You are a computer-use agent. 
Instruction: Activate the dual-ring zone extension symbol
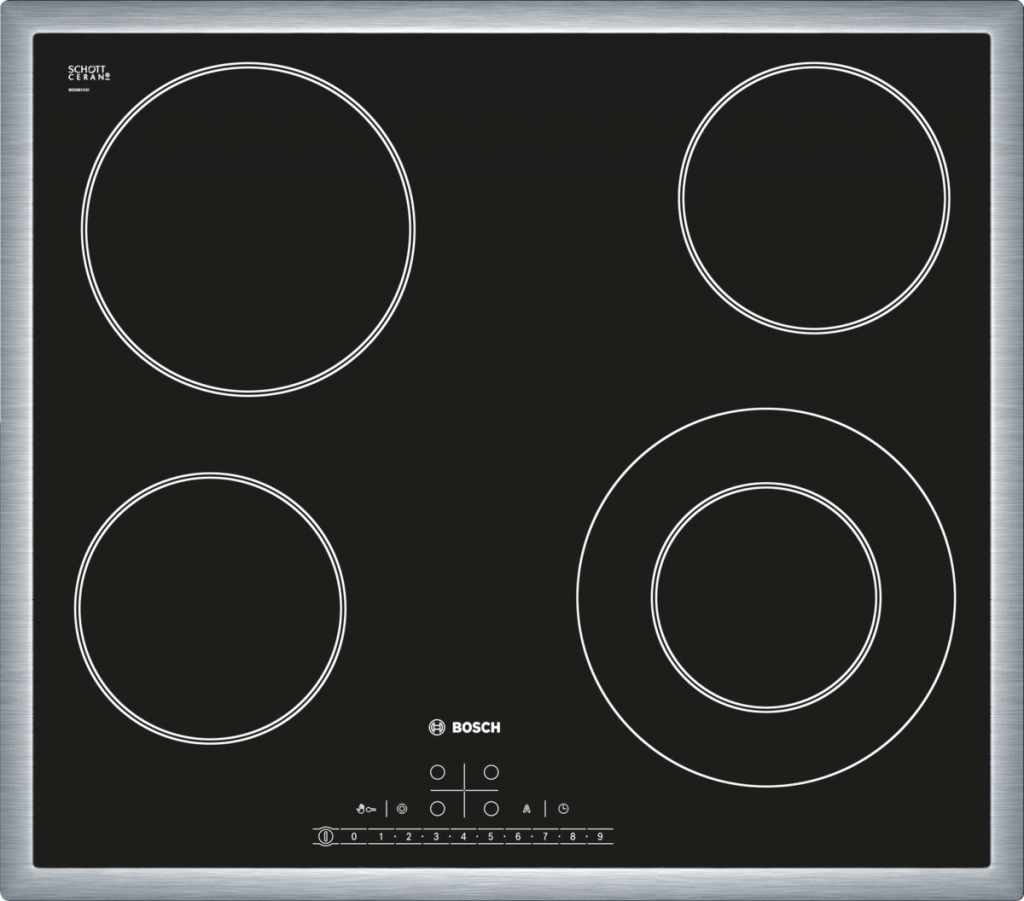402,808
